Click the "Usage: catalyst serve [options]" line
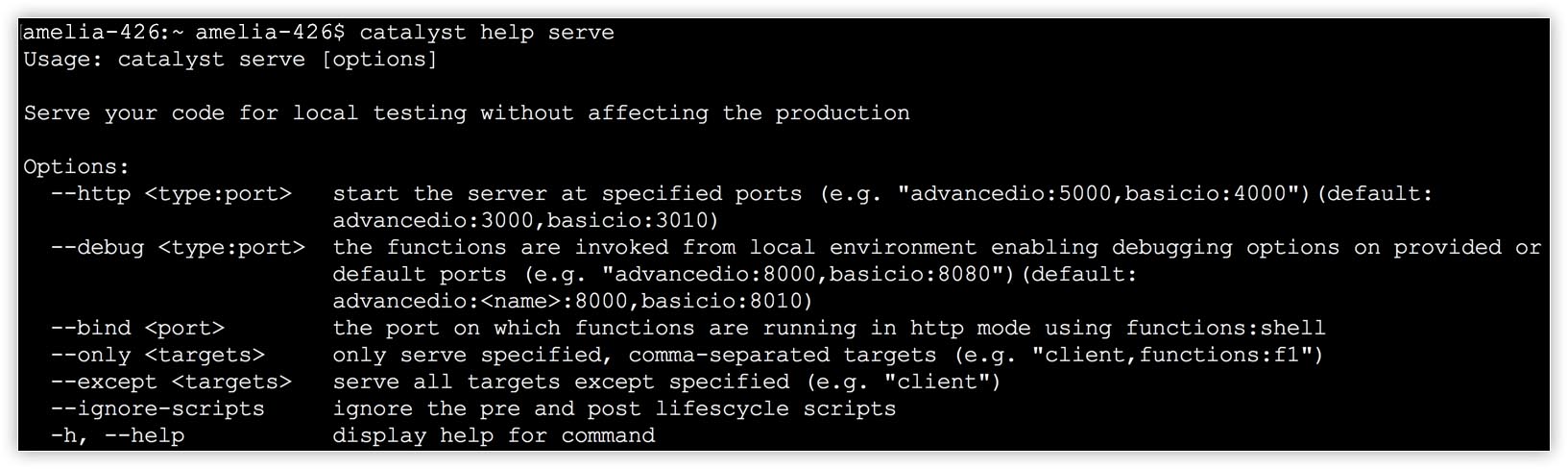 230,60
